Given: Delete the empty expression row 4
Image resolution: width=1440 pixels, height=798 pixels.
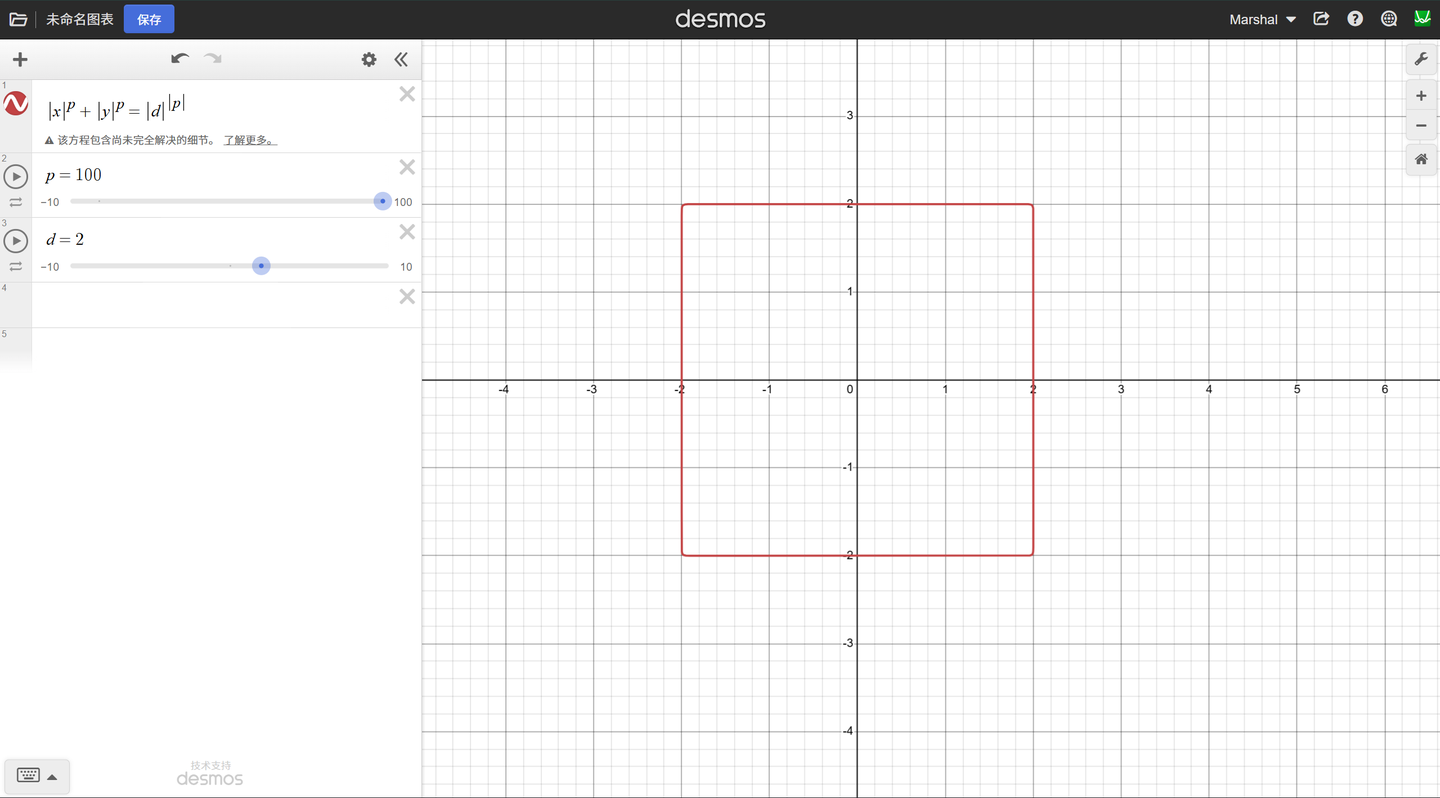Looking at the screenshot, I should click(407, 296).
